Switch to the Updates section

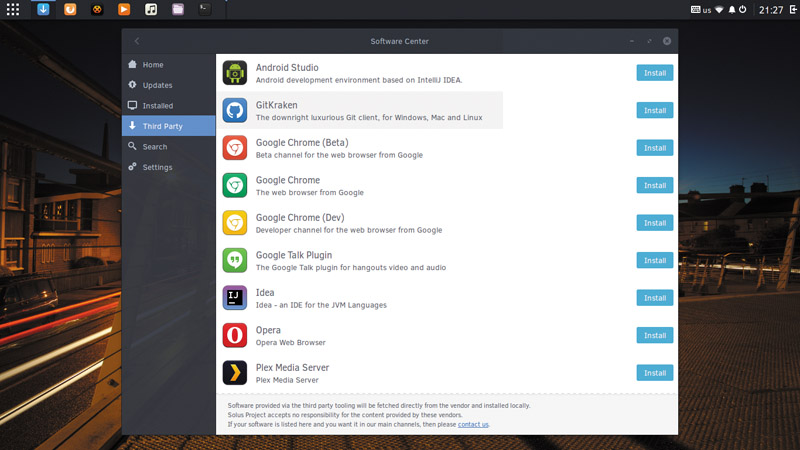(168, 85)
